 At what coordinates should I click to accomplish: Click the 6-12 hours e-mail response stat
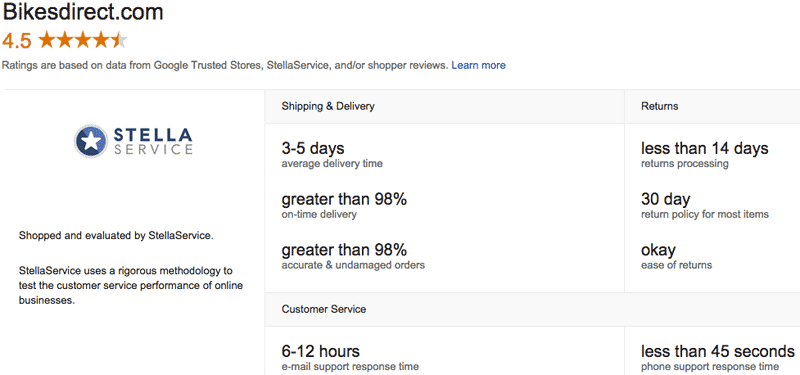350,358
